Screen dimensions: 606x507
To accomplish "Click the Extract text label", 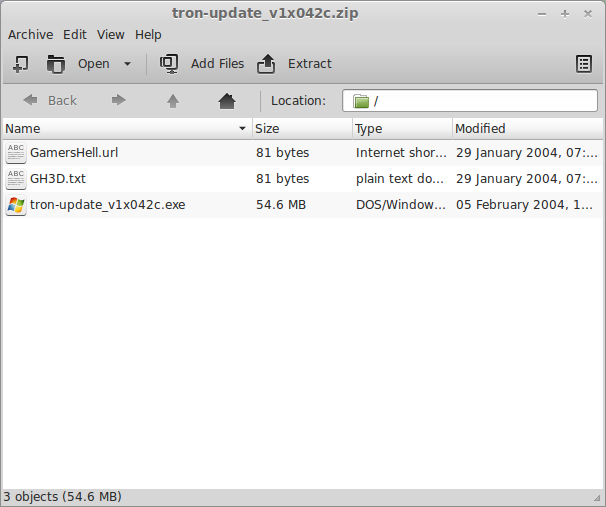I will (x=310, y=64).
